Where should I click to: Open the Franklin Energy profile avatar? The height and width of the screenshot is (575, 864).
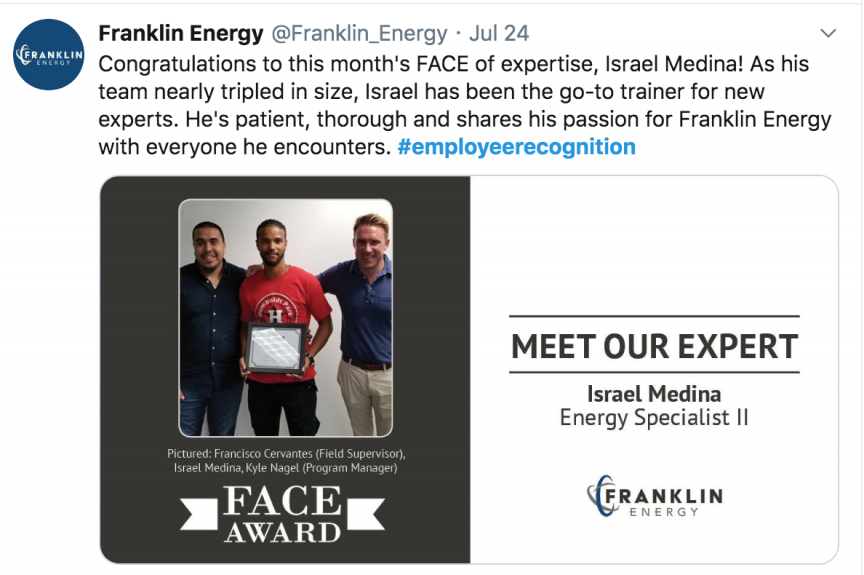click(48, 55)
